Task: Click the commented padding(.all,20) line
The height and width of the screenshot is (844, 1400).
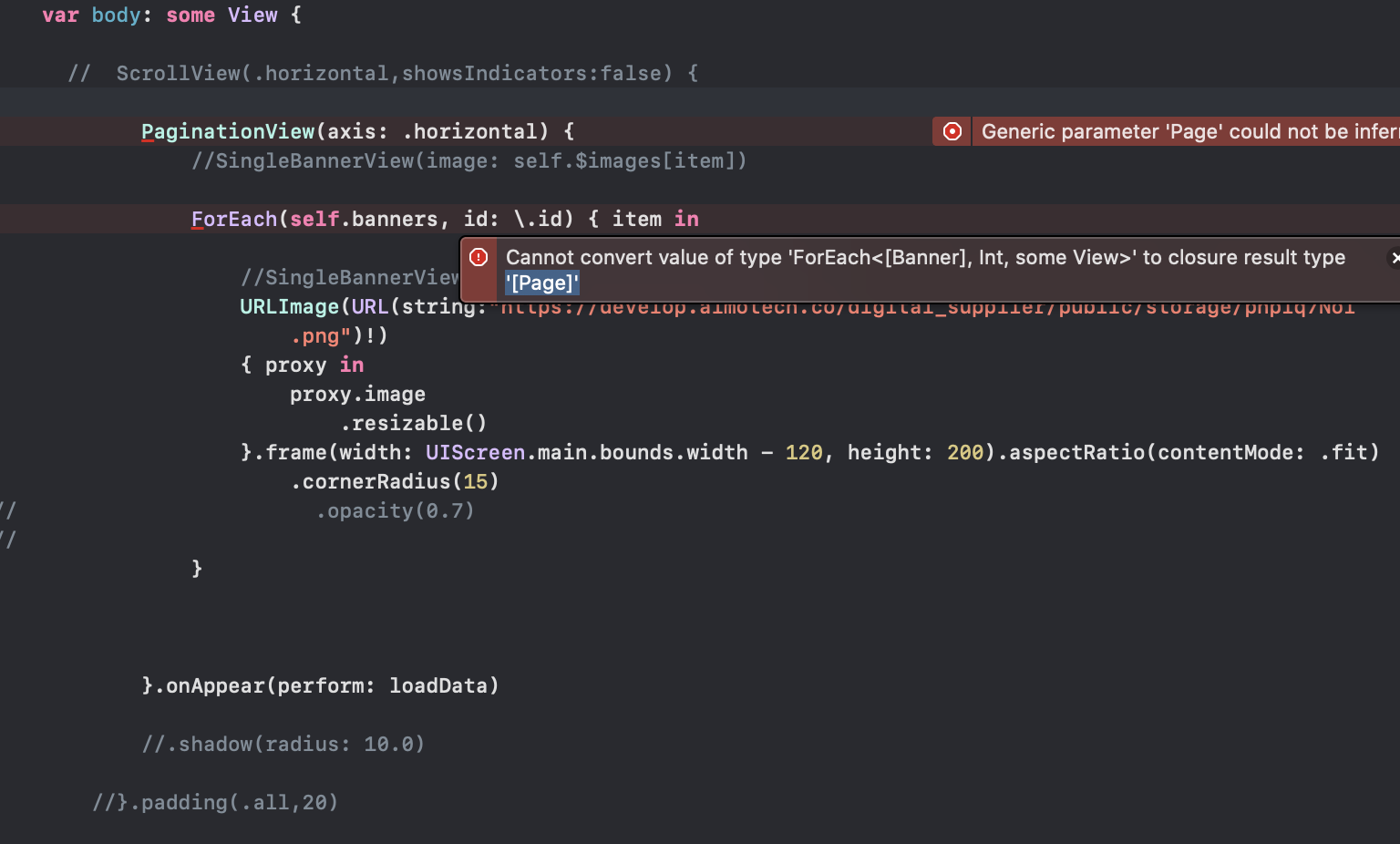Action: pyautogui.click(x=214, y=802)
